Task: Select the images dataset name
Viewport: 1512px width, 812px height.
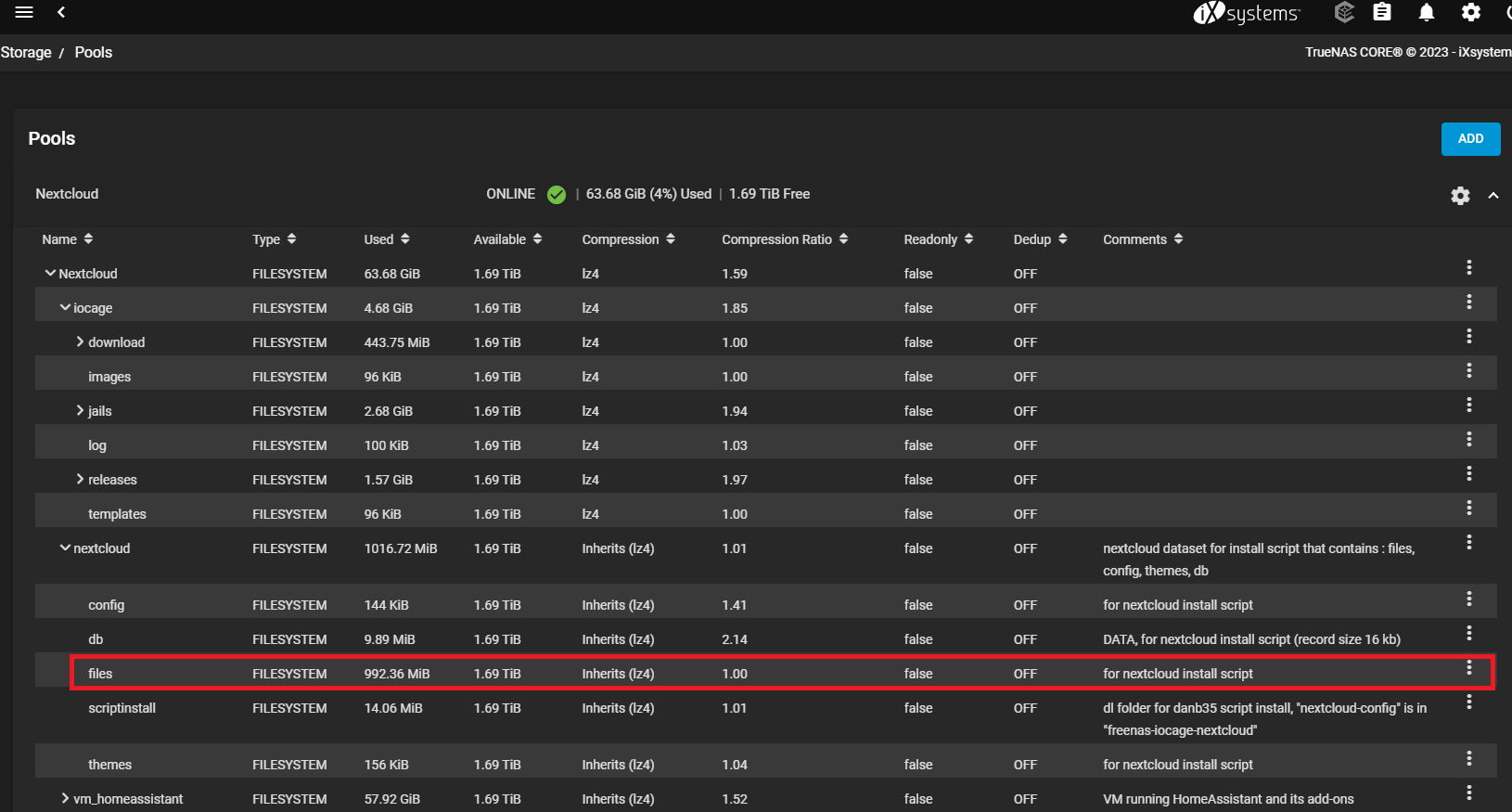Action: [109, 377]
